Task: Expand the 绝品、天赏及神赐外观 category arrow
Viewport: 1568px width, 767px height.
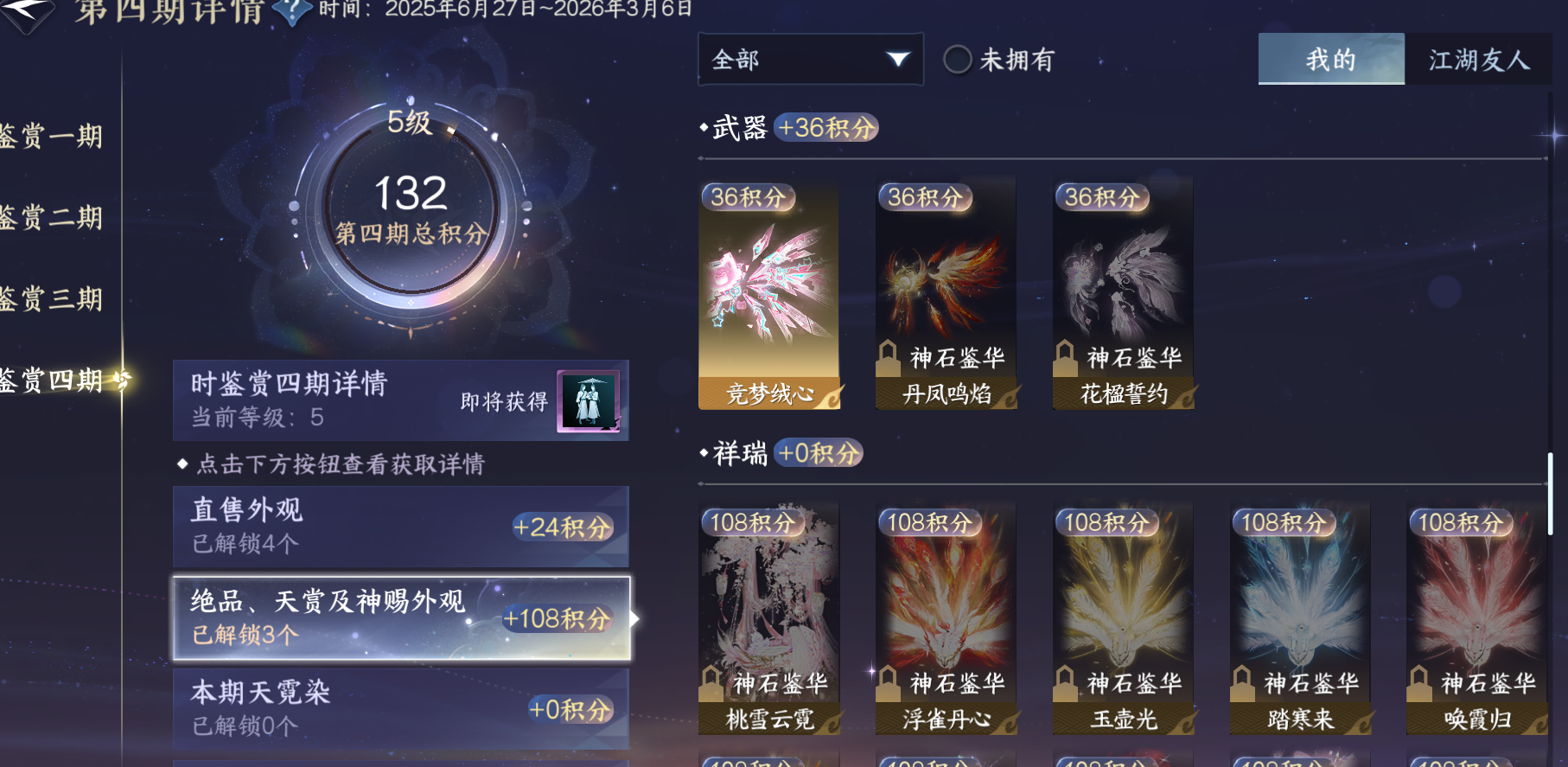Action: [634, 618]
